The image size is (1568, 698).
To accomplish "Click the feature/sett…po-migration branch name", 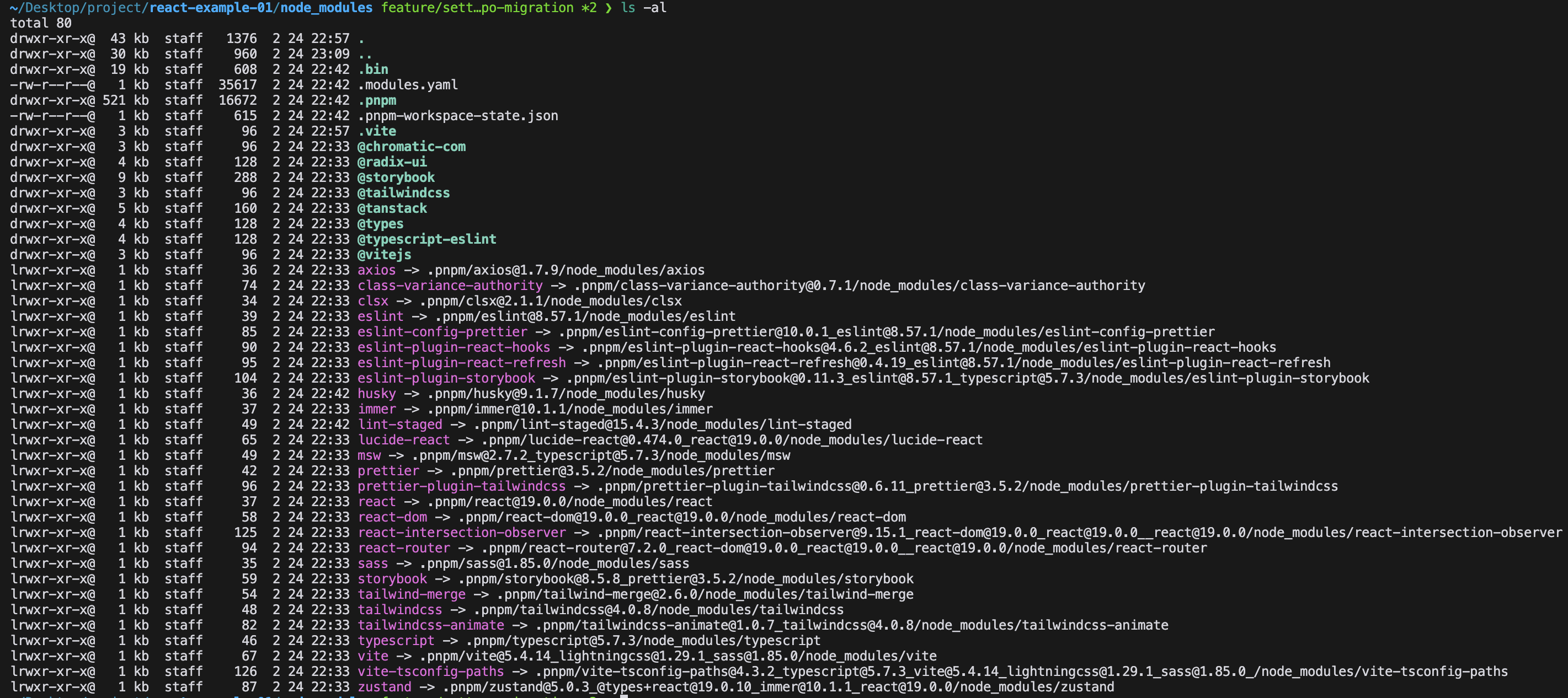I will click(x=477, y=8).
